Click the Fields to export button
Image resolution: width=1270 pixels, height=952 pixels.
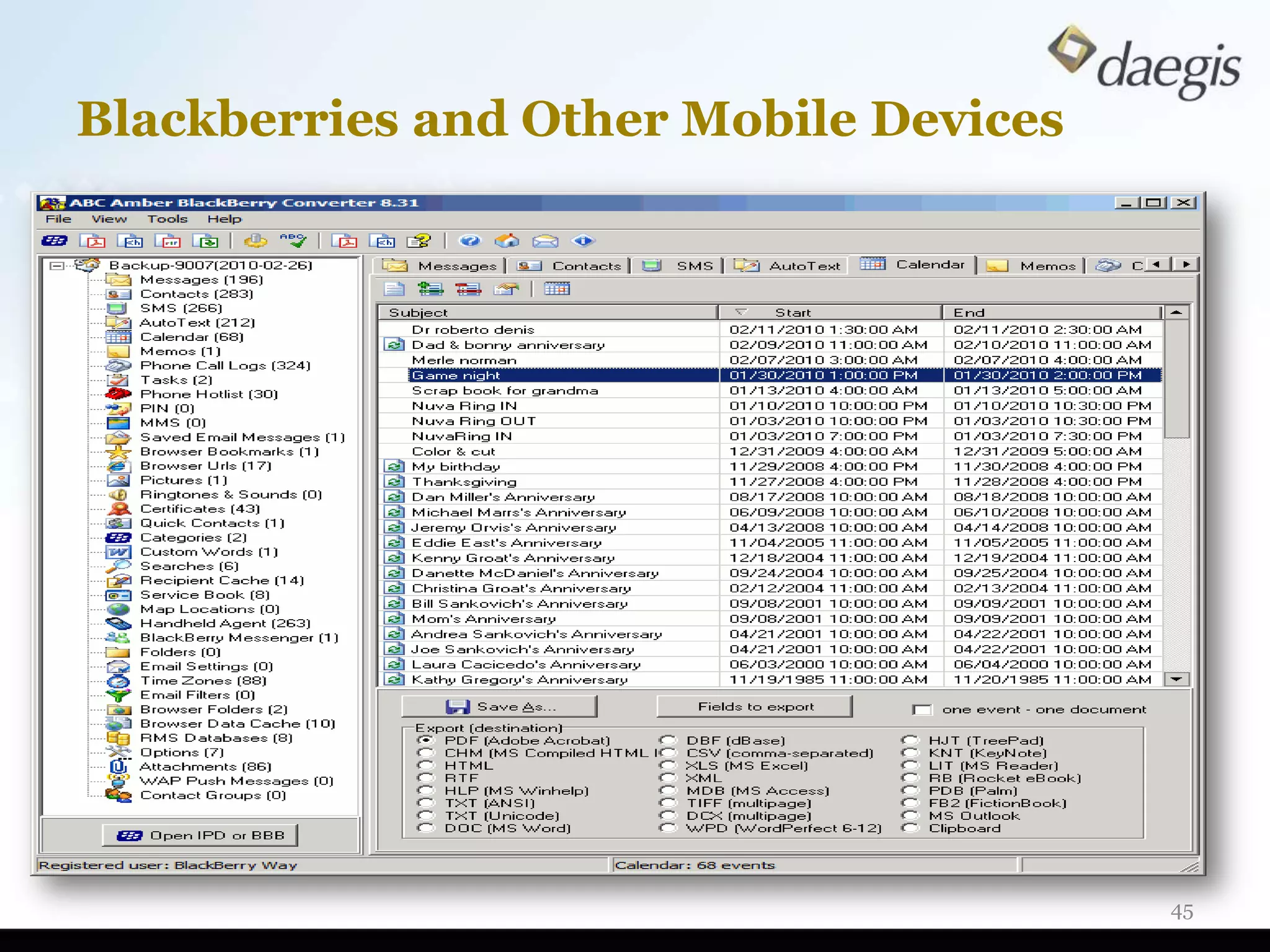(x=755, y=707)
